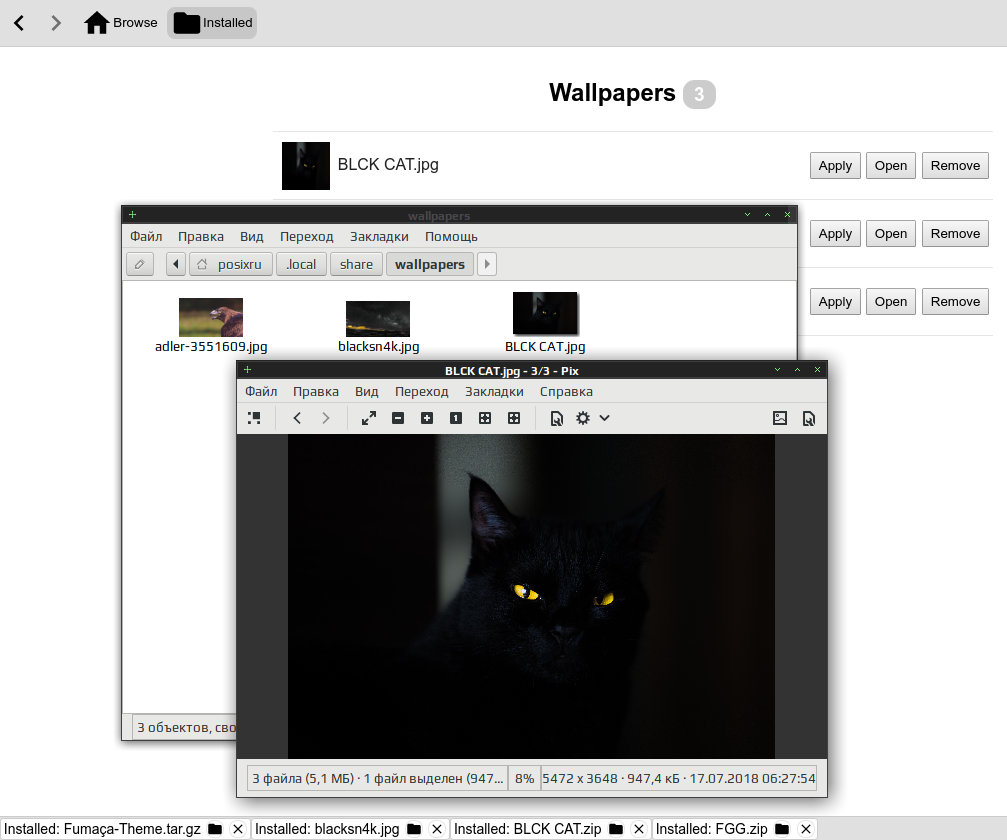1007x840 pixels.
Task: Click the right zoom-to-fit icon in Pix
Action: [x=514, y=418]
